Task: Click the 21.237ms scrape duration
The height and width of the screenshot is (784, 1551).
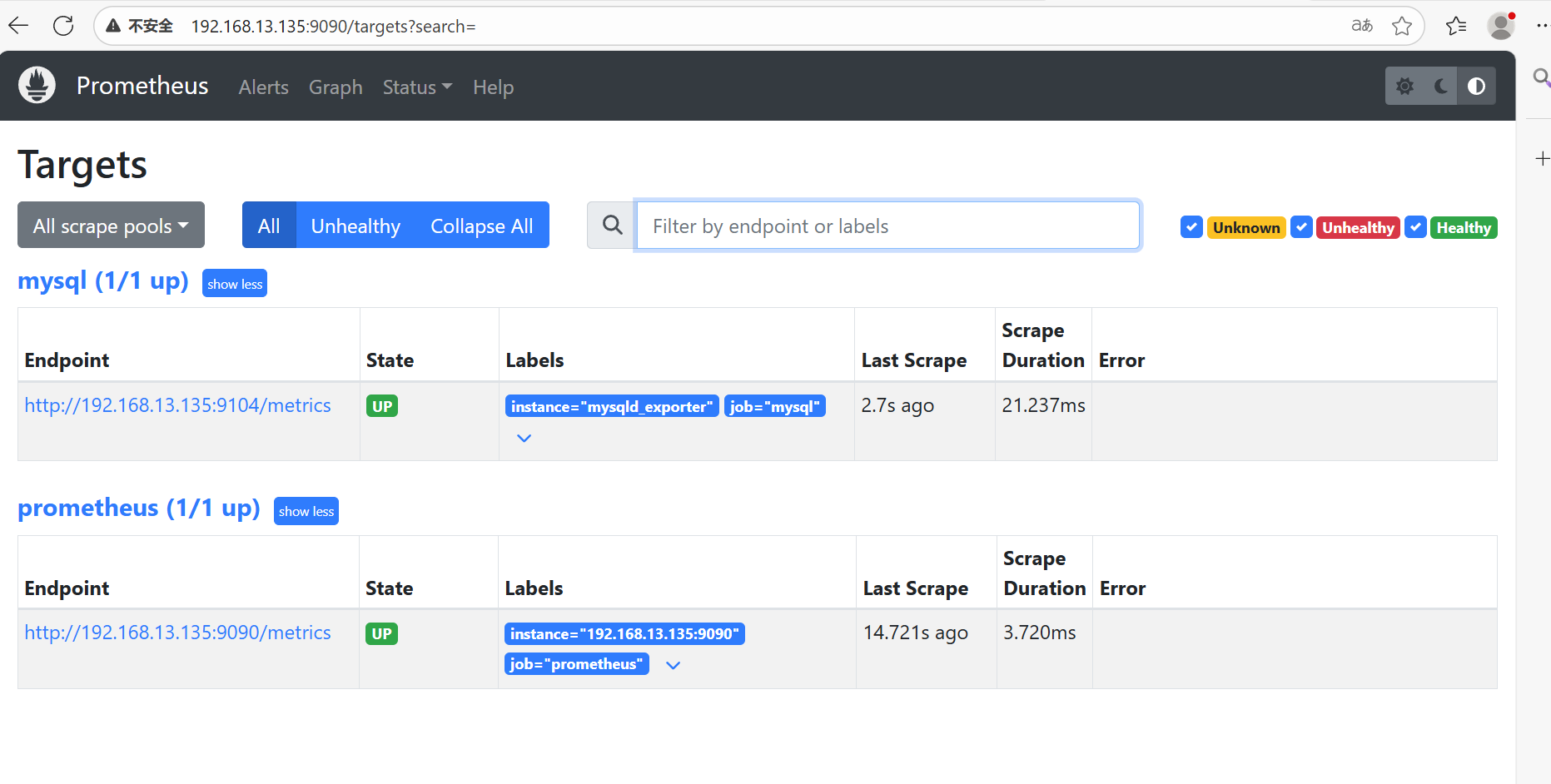Action: (1044, 405)
